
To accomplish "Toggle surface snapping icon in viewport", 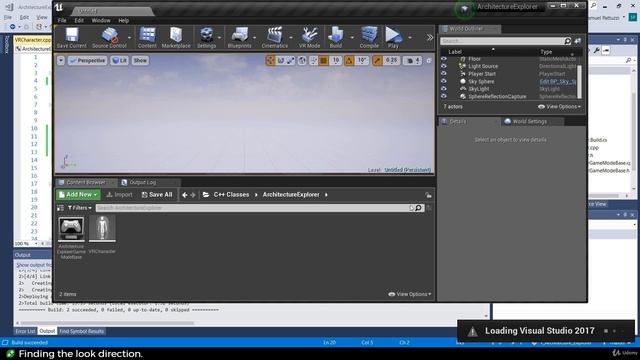I will click(x=313, y=60).
